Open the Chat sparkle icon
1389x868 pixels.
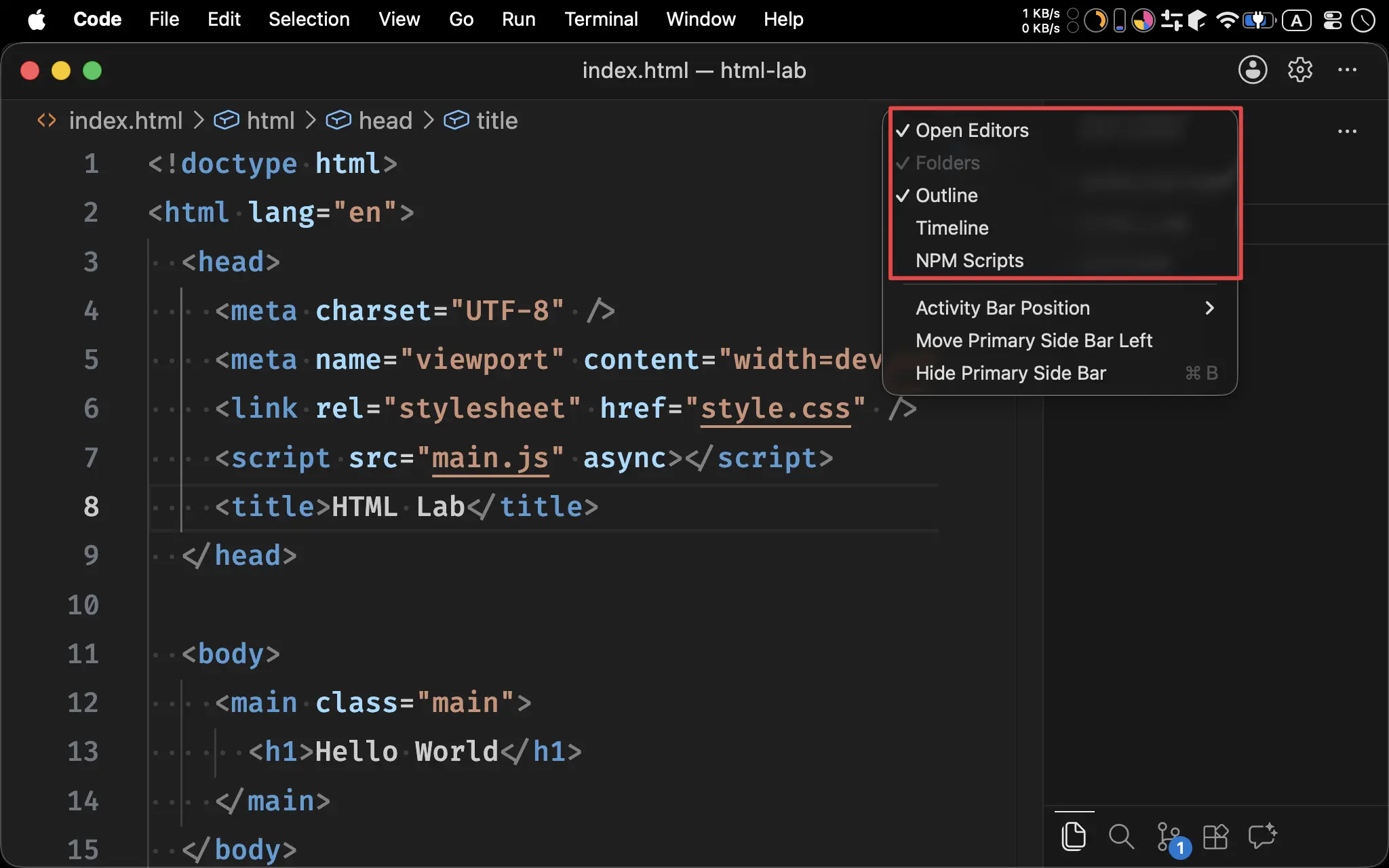tap(1263, 836)
